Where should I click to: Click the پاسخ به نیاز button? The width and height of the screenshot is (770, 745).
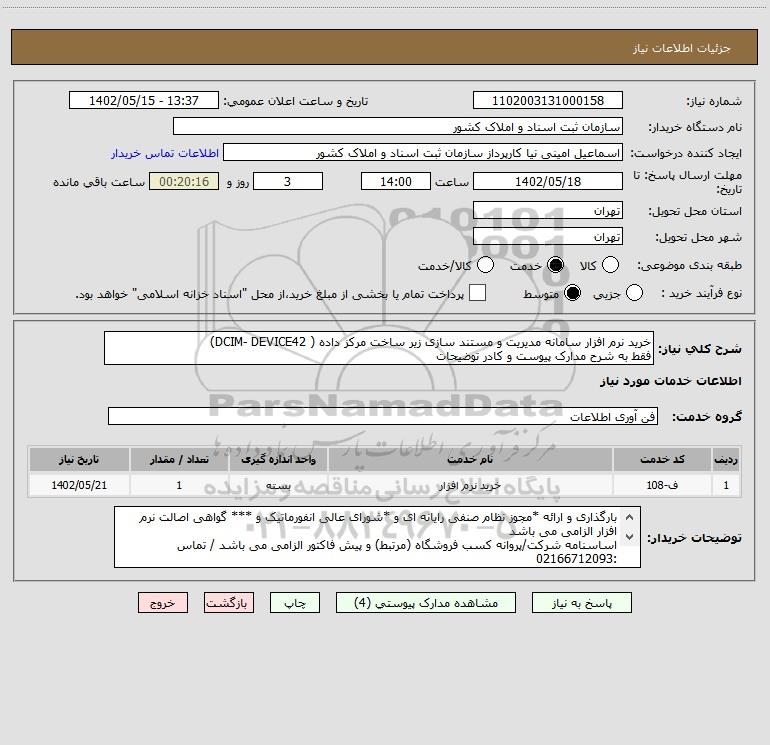pos(582,603)
